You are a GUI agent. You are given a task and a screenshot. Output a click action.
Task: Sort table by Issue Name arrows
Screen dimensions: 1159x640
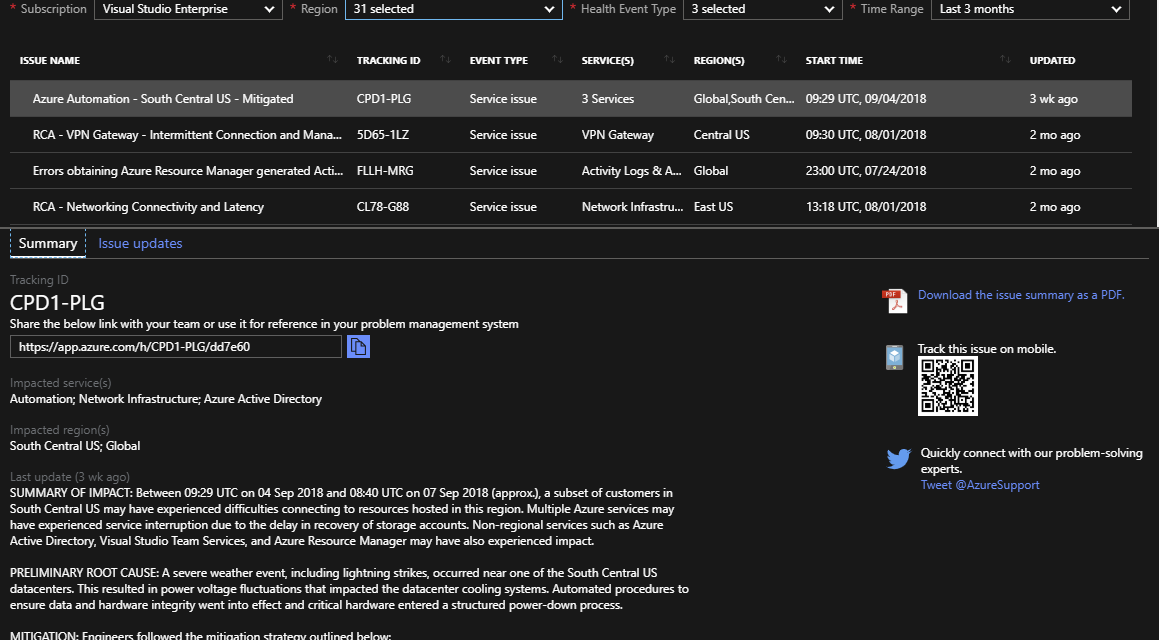(333, 60)
